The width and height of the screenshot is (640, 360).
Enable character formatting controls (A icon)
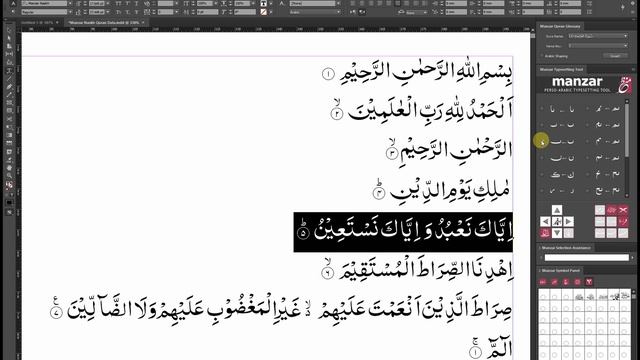coord(13,3)
